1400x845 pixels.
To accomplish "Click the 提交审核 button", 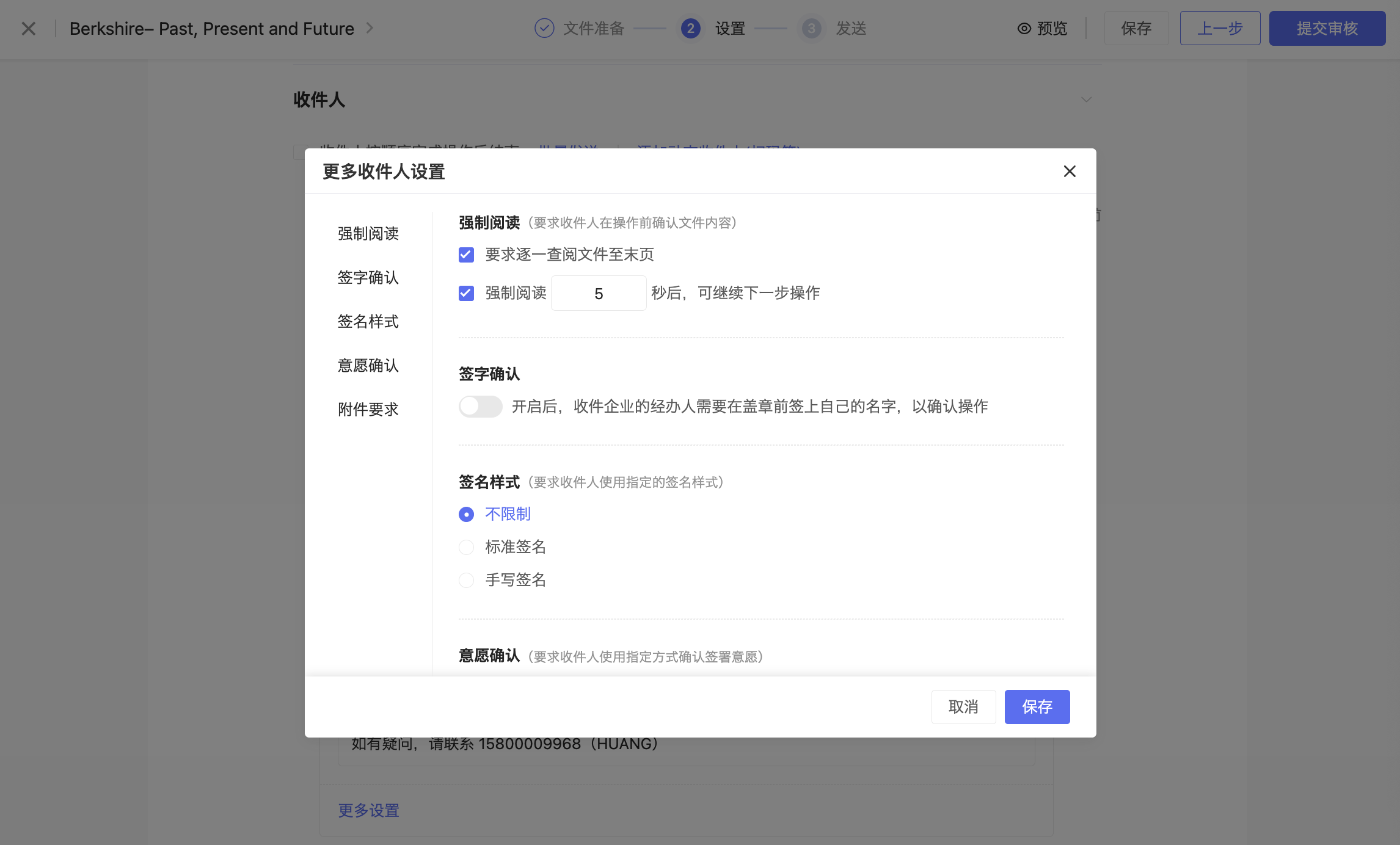I will (x=1327, y=29).
